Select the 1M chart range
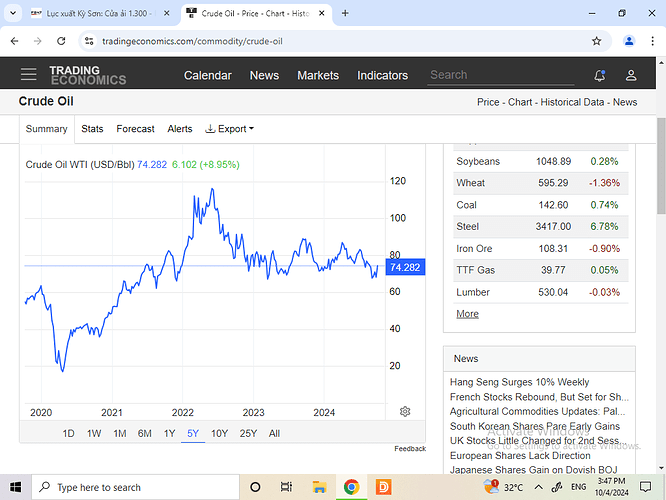This screenshot has height=500, width=666. (120, 433)
